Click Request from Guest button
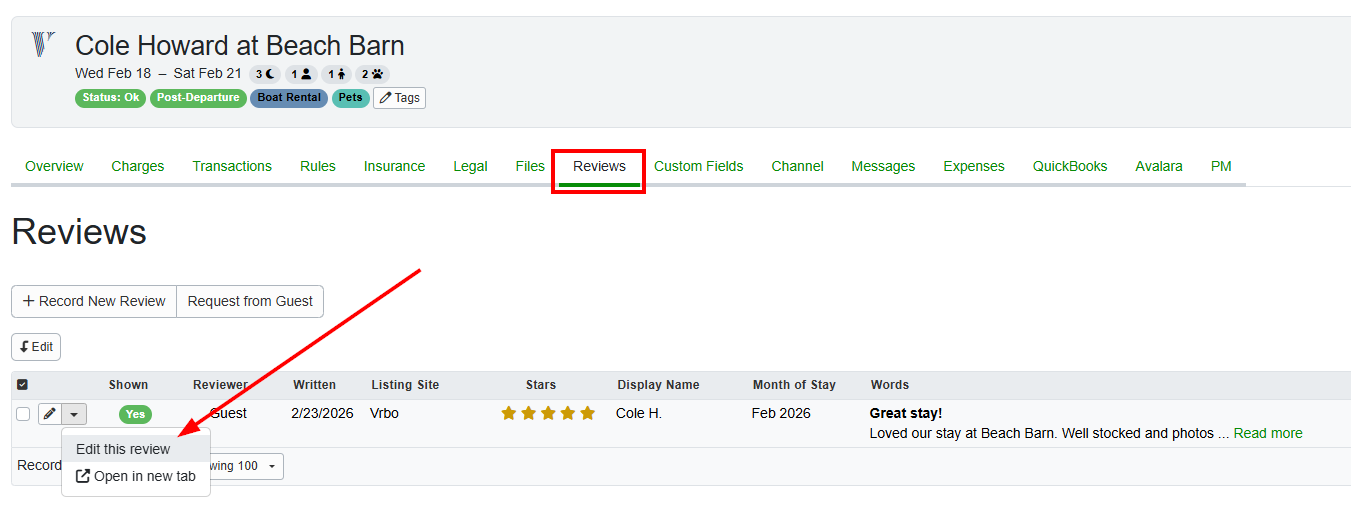The height and width of the screenshot is (507, 1351). point(250,301)
